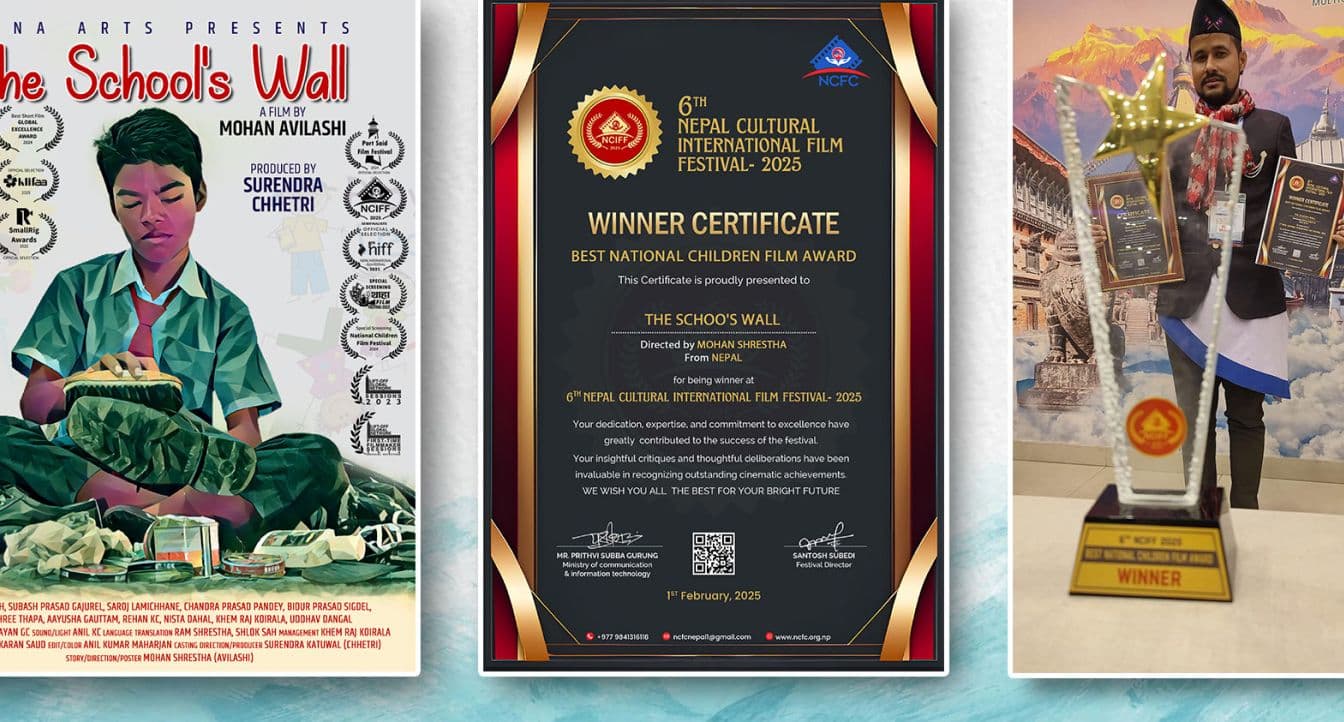
Task: Click the gold NCIFF seal emblem
Action: [x=614, y=132]
